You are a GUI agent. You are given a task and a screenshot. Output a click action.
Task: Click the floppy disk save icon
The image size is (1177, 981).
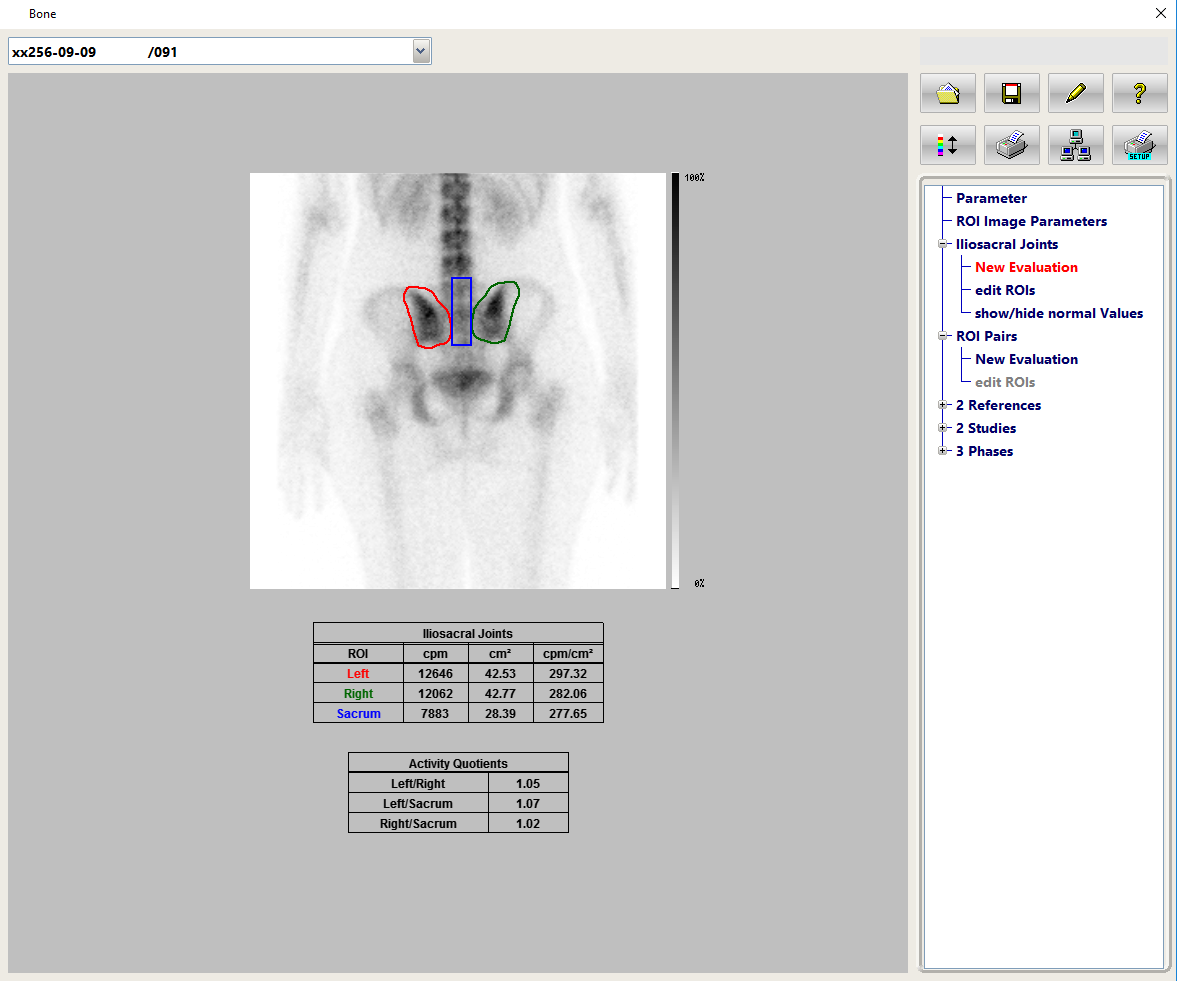pyautogui.click(x=1011, y=93)
